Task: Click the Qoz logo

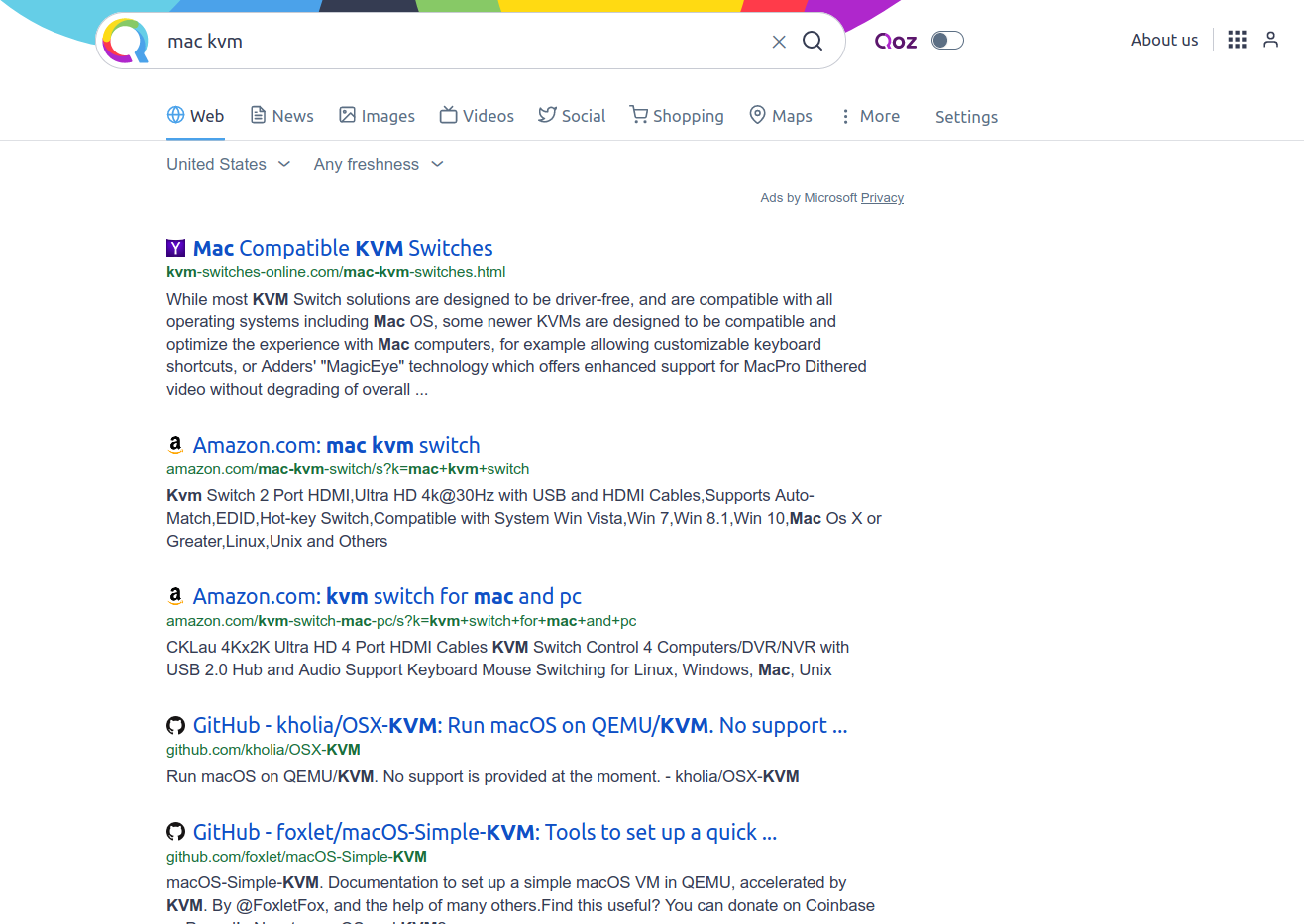Action: click(x=896, y=41)
